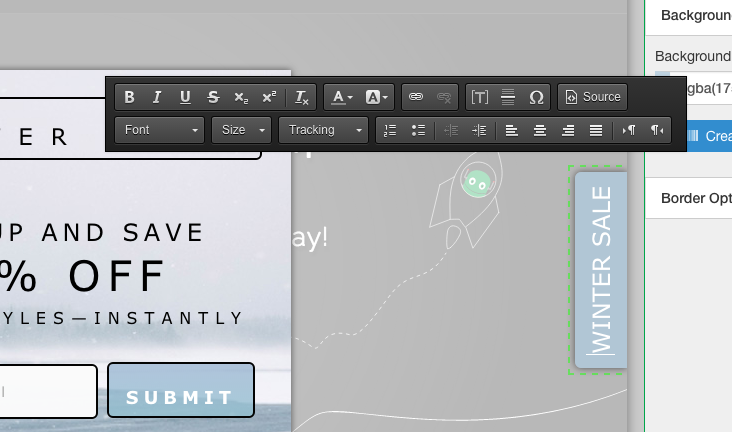Toggle underline formatting
The height and width of the screenshot is (432, 732).
[185, 97]
